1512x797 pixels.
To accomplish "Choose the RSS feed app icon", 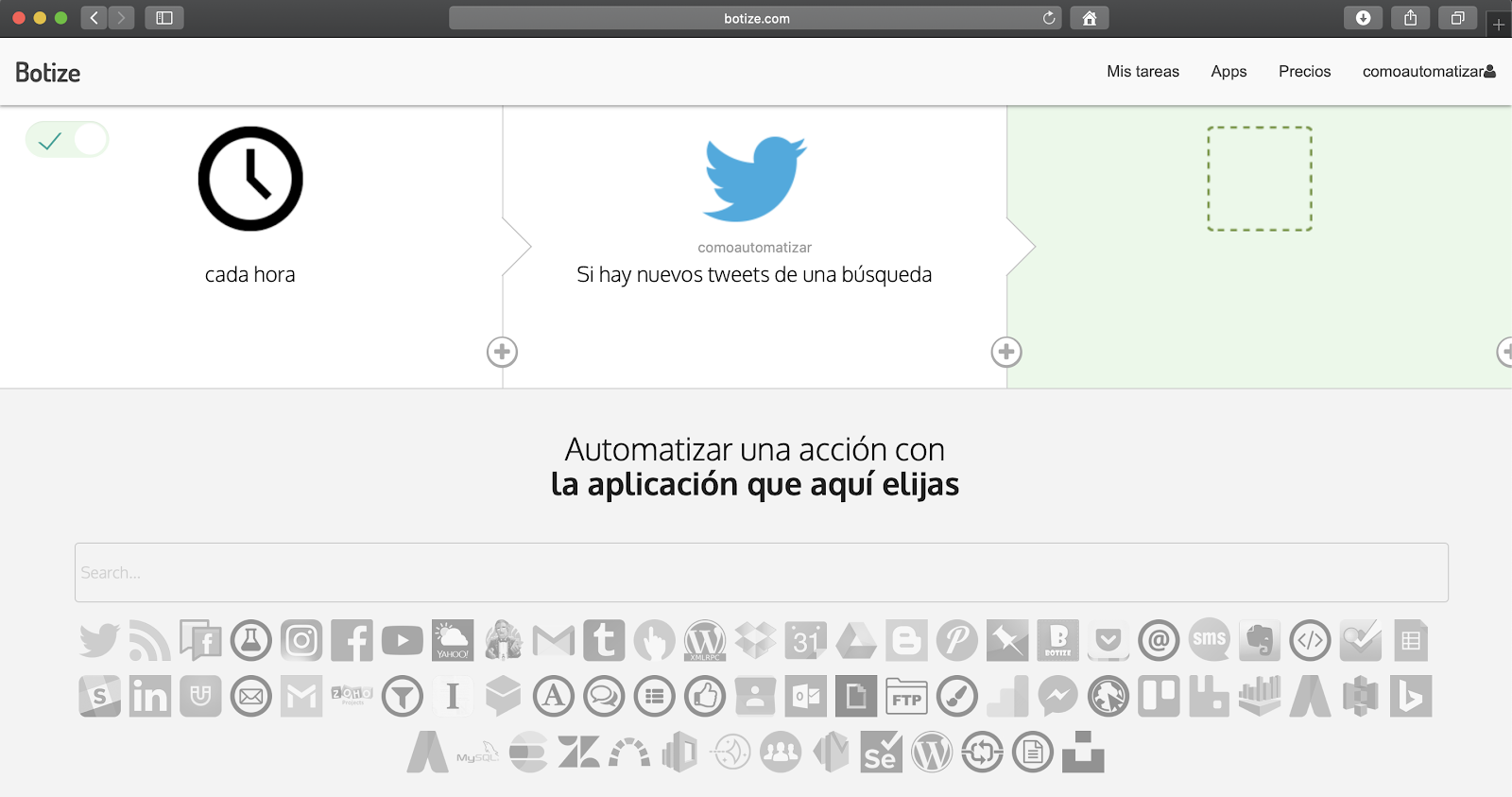I will 149,640.
